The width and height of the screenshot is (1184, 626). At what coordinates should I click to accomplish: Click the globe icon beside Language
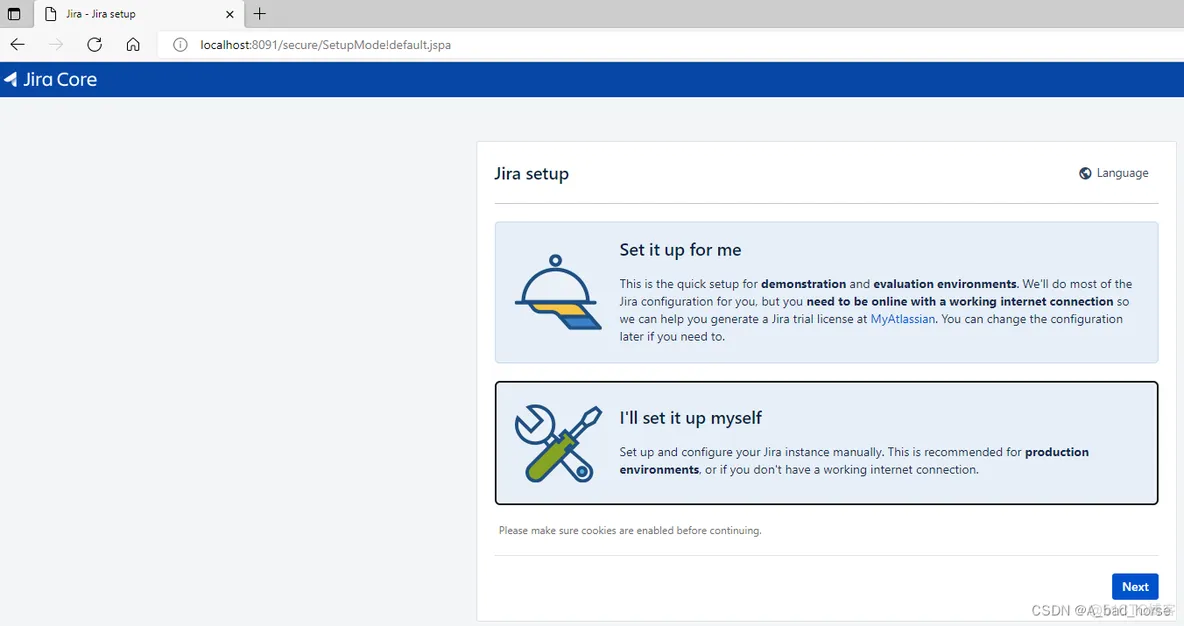point(1085,173)
